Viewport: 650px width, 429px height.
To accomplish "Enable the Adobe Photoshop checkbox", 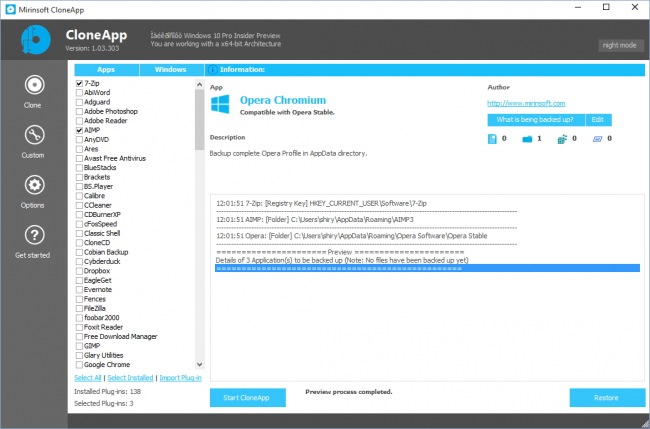I will coord(79,111).
